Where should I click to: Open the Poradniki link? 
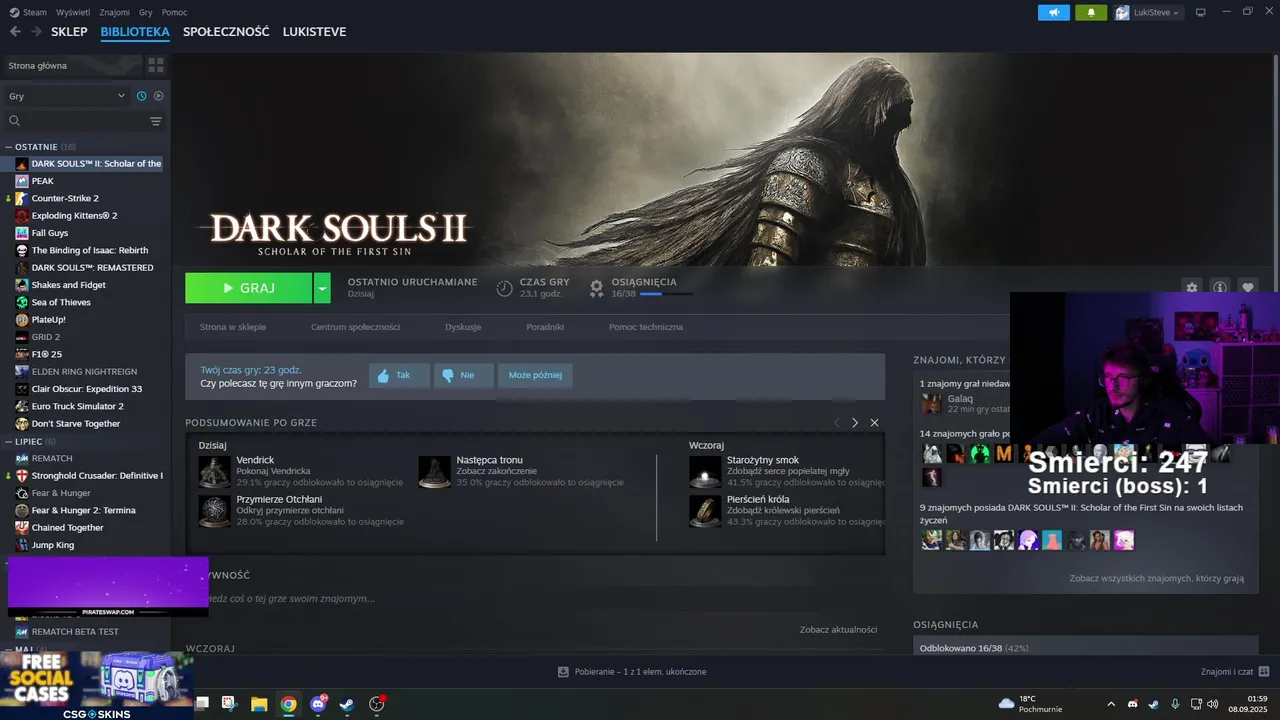(545, 327)
